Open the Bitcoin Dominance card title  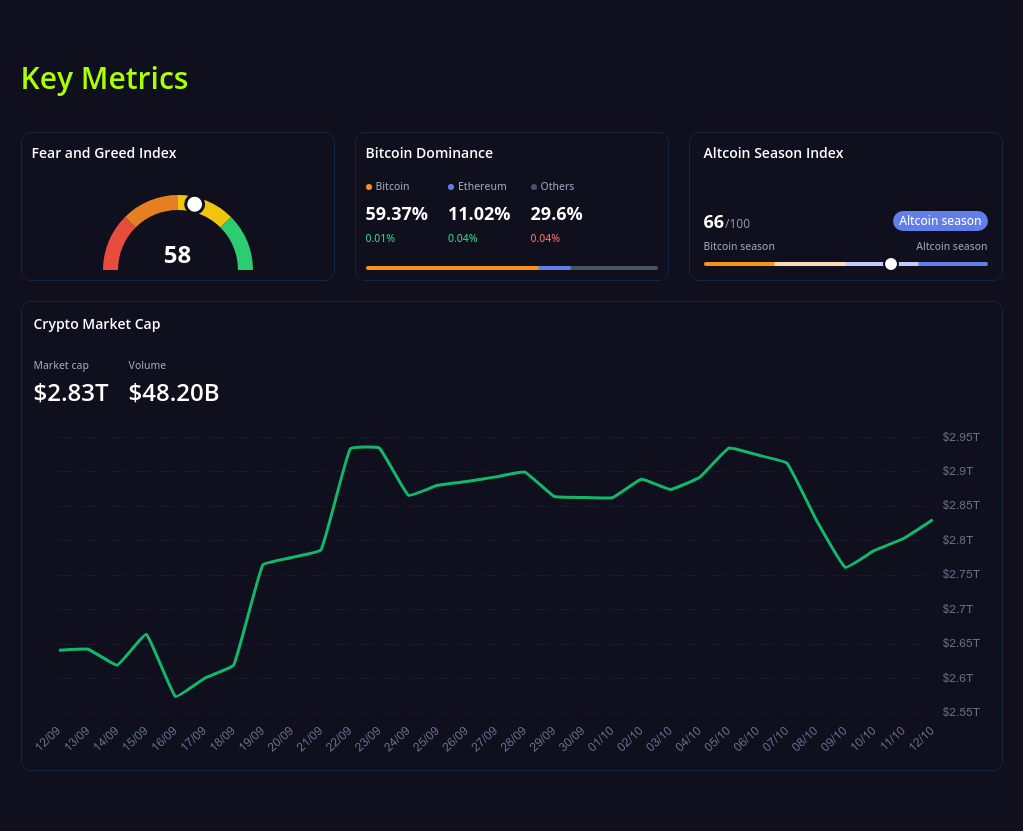pyautogui.click(x=429, y=153)
